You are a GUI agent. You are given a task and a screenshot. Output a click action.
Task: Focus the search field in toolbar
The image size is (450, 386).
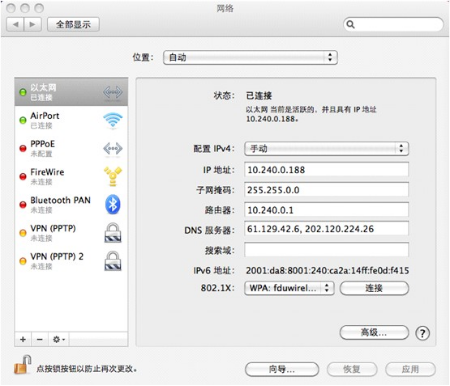[393, 24]
